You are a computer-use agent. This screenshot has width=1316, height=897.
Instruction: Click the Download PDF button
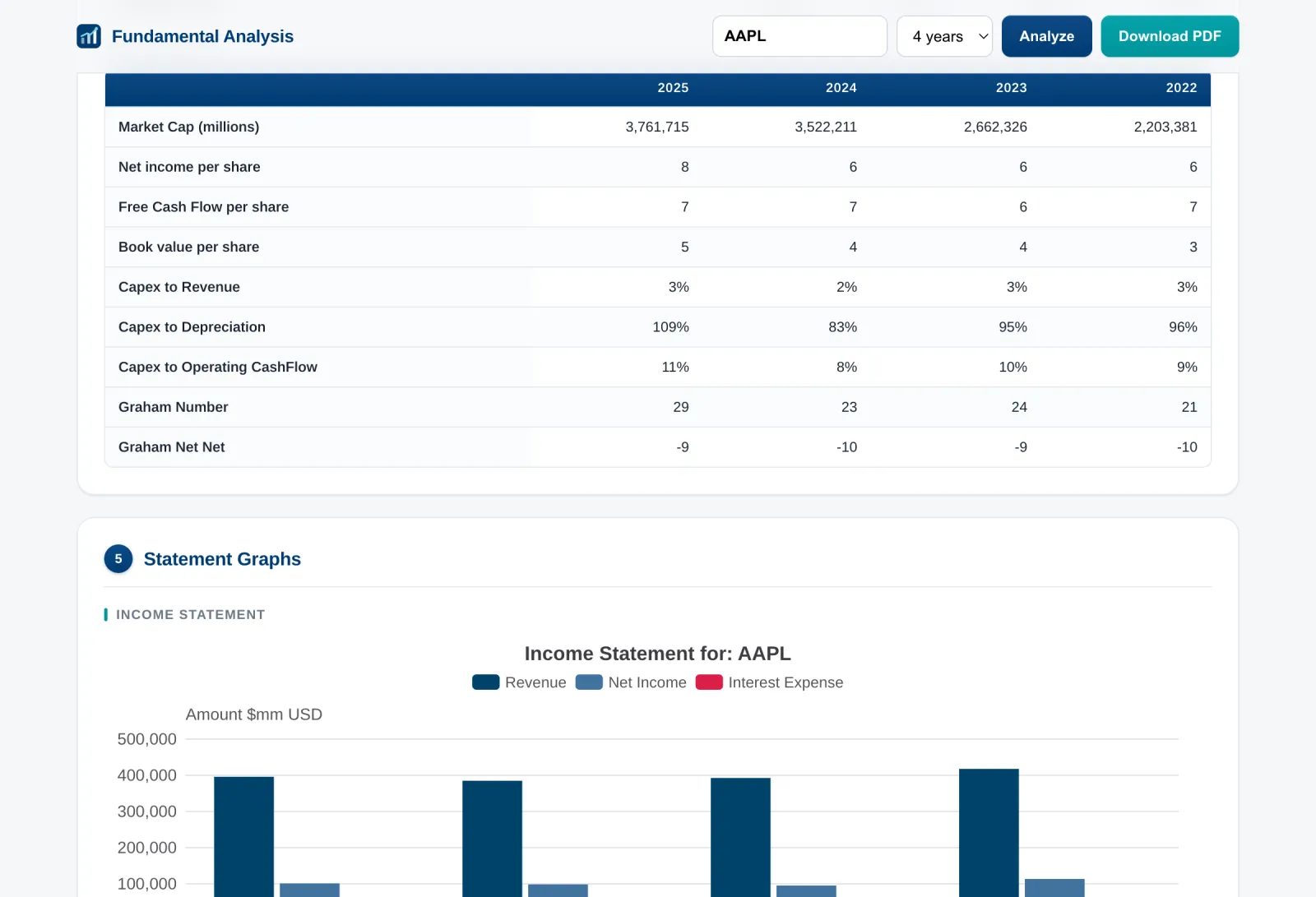1170,36
